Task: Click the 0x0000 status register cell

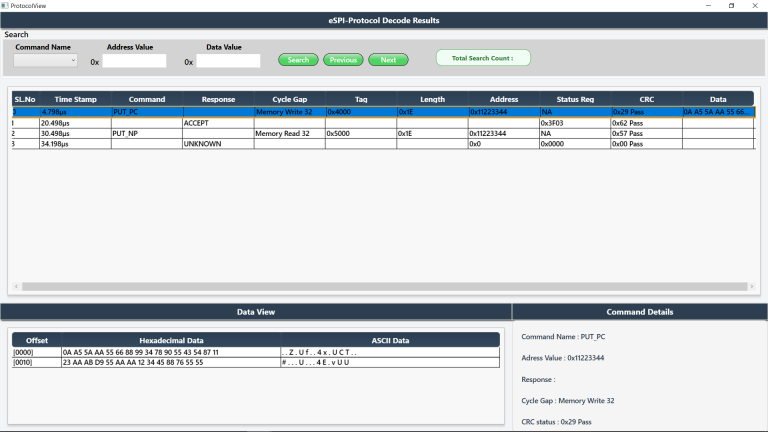Action: tap(575, 144)
